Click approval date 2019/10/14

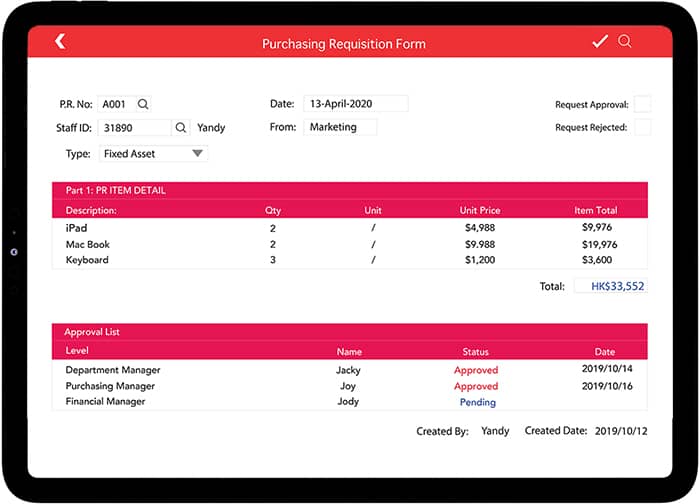point(607,368)
